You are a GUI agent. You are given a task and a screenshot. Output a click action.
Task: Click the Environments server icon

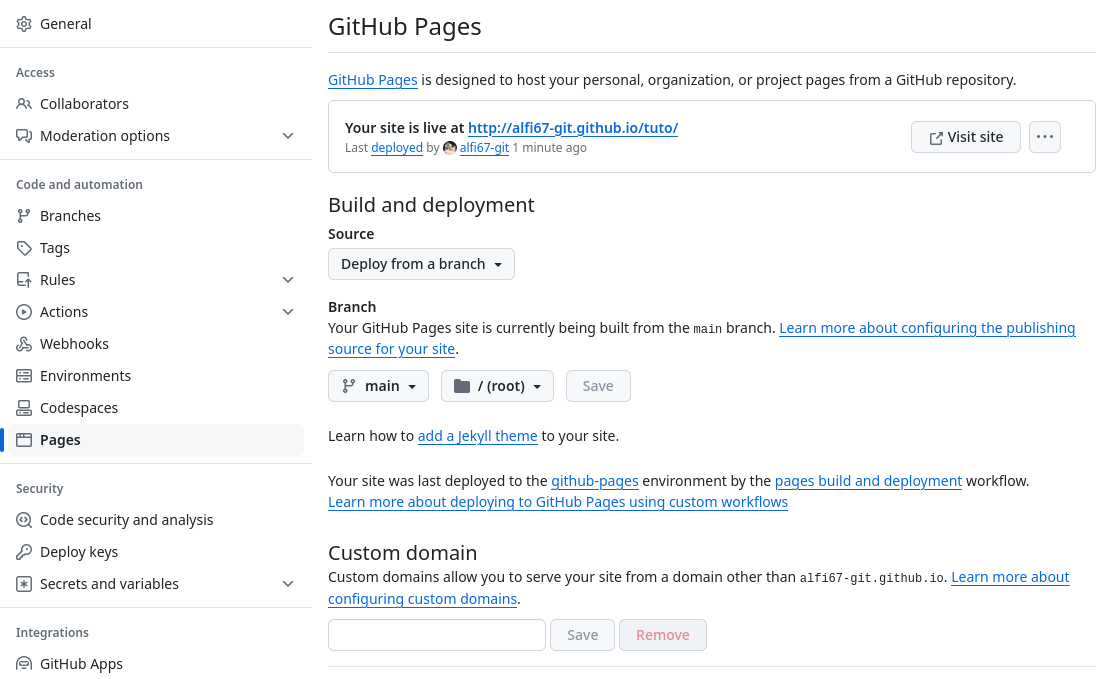(24, 376)
